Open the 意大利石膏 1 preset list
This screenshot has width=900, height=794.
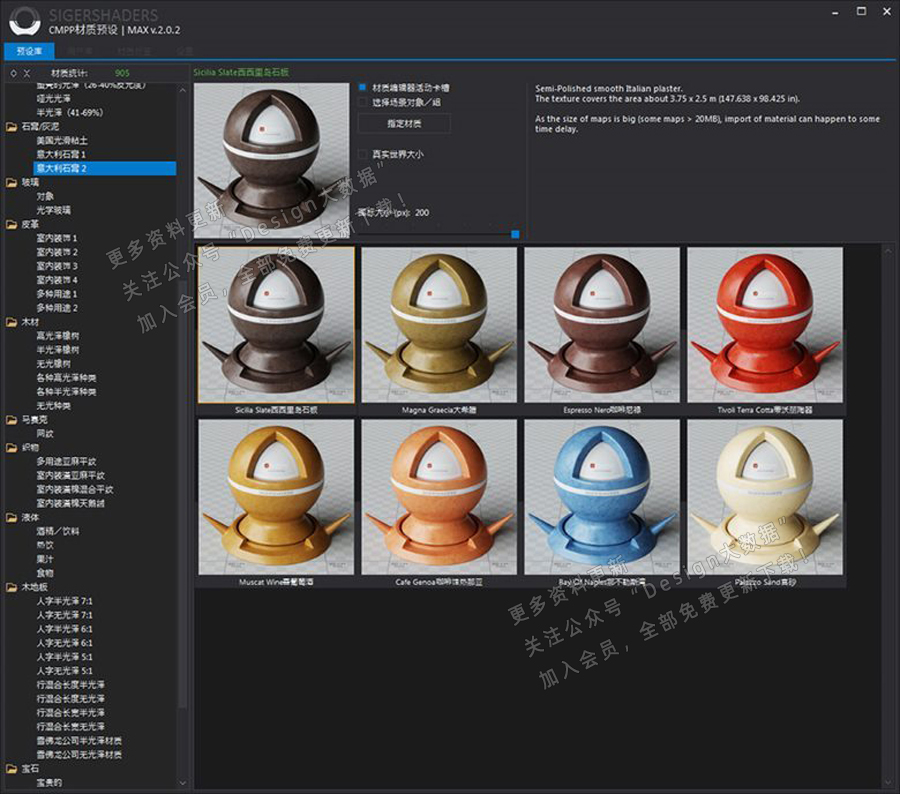(x=61, y=155)
